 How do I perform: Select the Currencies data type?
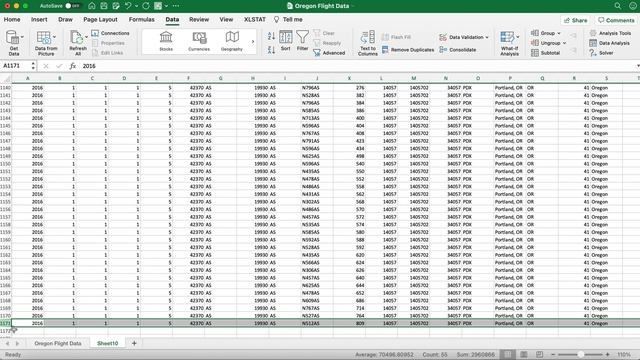pyautogui.click(x=199, y=41)
